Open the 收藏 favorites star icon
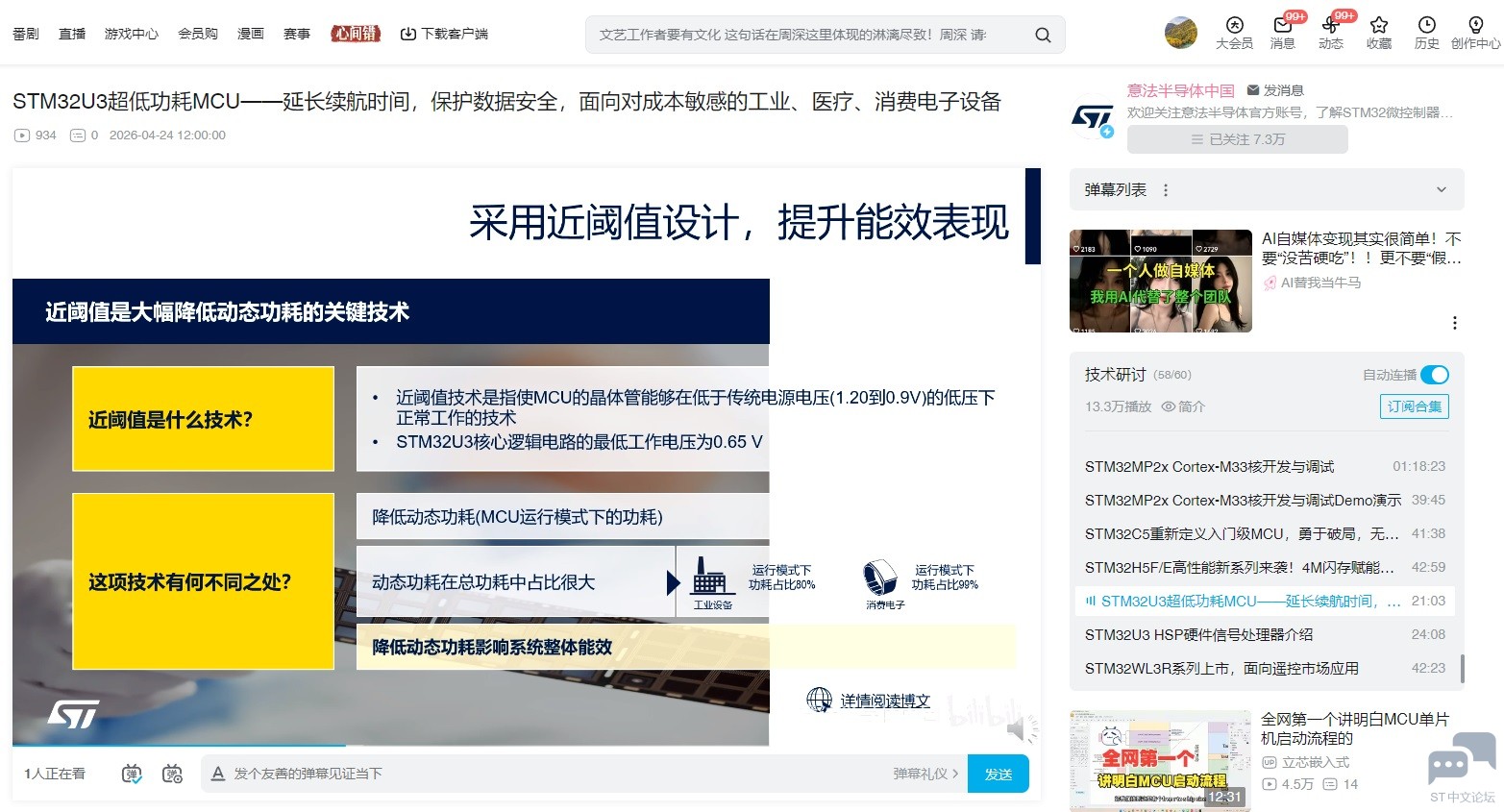 (1379, 25)
